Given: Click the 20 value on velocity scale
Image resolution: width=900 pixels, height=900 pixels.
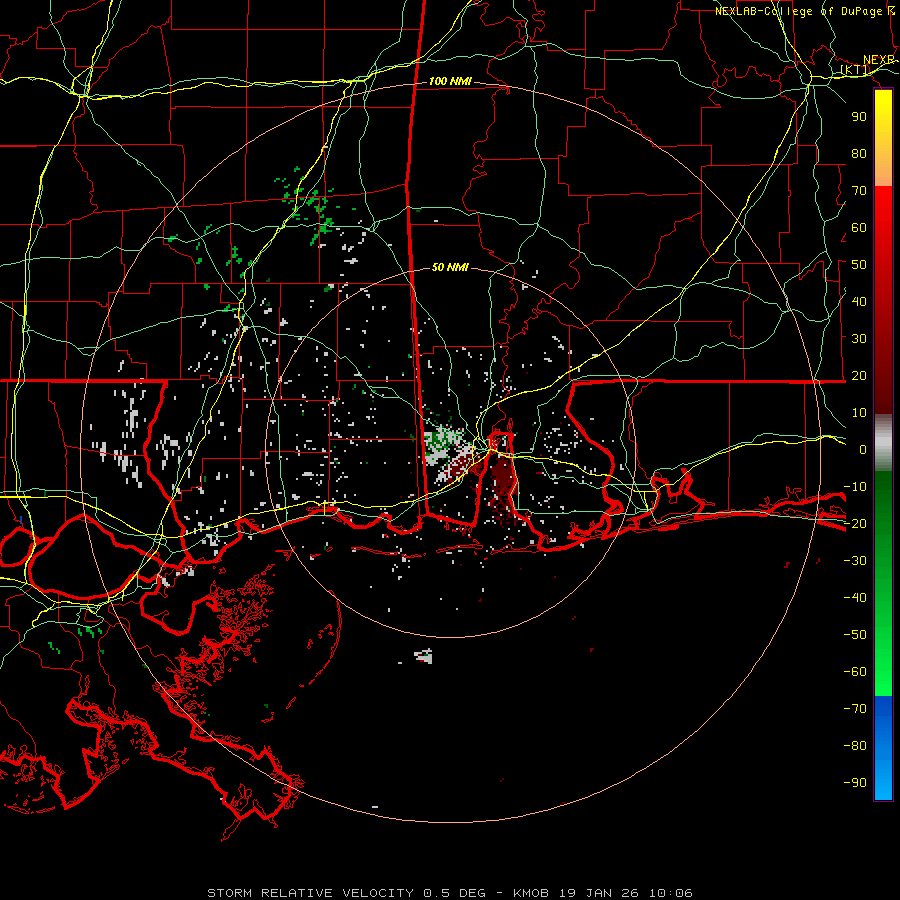Looking at the screenshot, I should pos(859,375).
